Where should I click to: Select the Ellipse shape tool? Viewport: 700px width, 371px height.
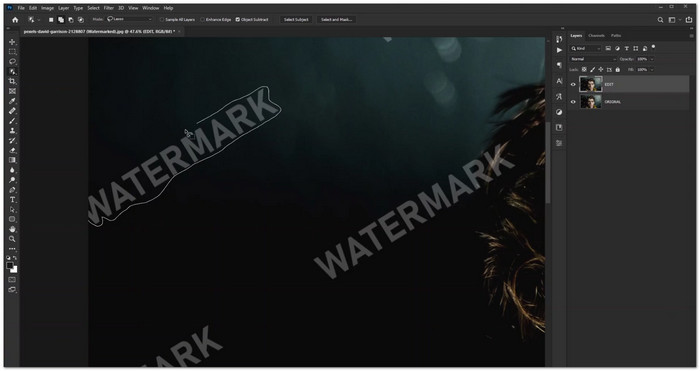click(12, 219)
